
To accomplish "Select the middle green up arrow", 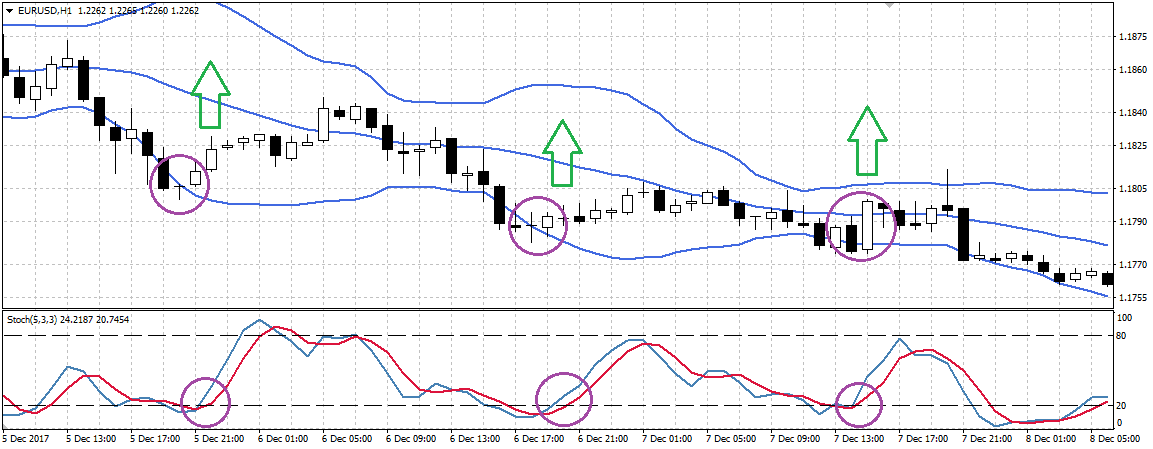I will tap(562, 153).
